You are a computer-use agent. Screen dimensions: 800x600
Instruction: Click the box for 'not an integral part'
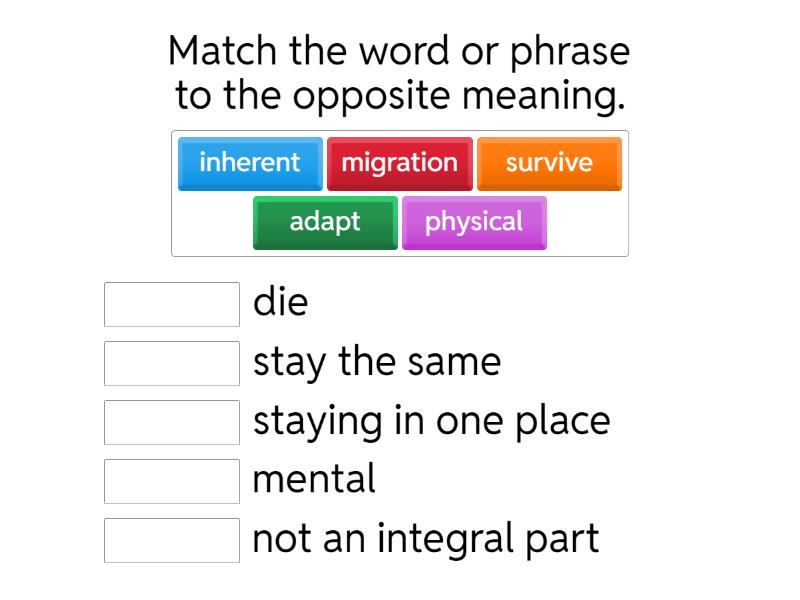coord(171,540)
